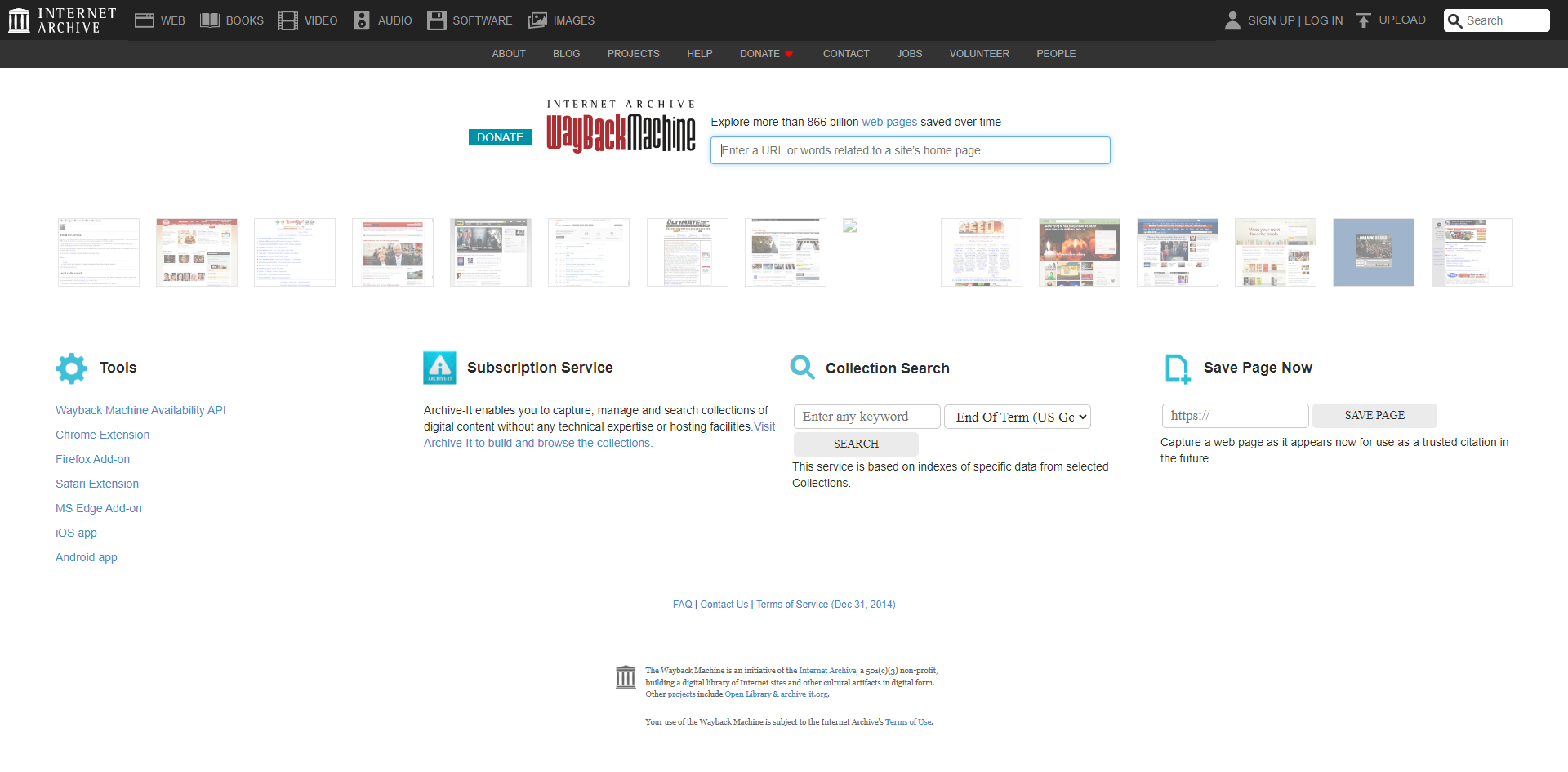Click the UPLOAD arrow icon

click(1363, 20)
